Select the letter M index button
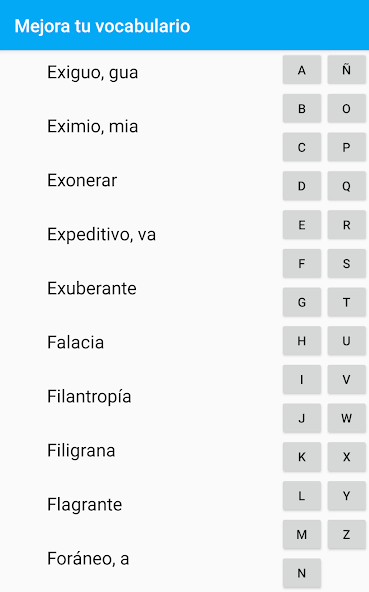 click(302, 535)
